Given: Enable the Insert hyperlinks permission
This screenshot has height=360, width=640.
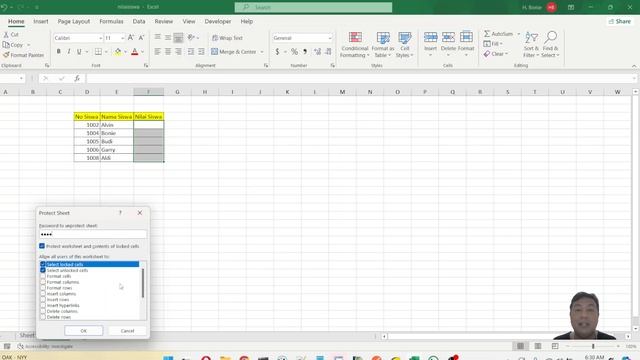Looking at the screenshot, I should 43,305.
